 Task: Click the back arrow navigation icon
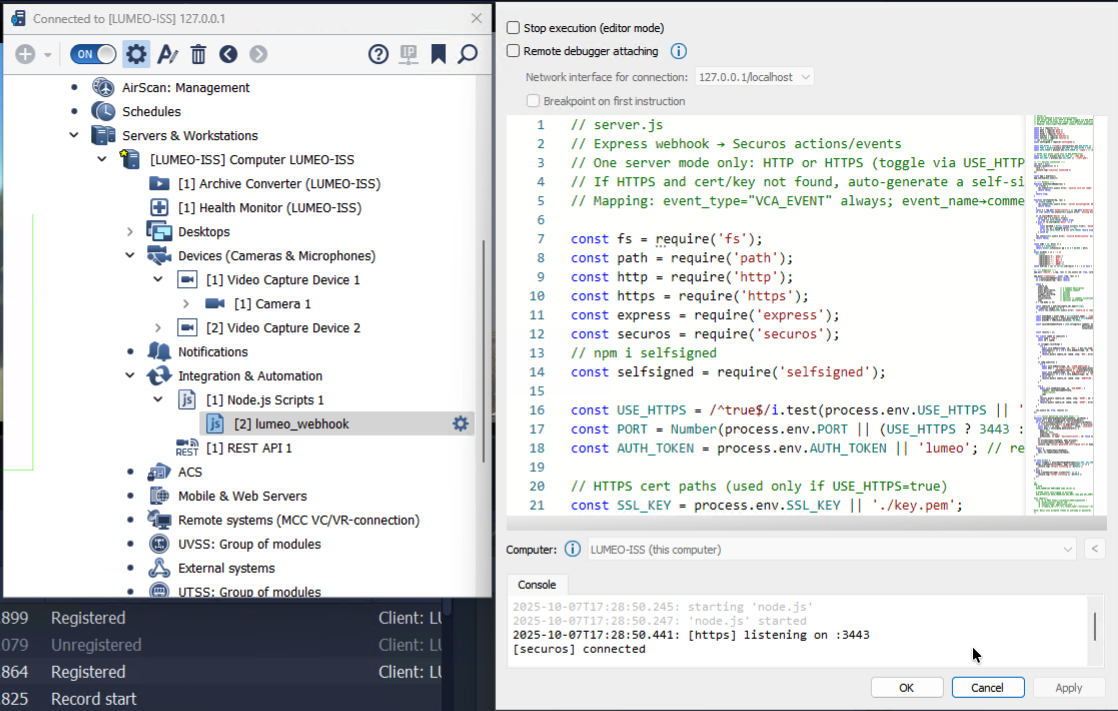click(x=228, y=54)
